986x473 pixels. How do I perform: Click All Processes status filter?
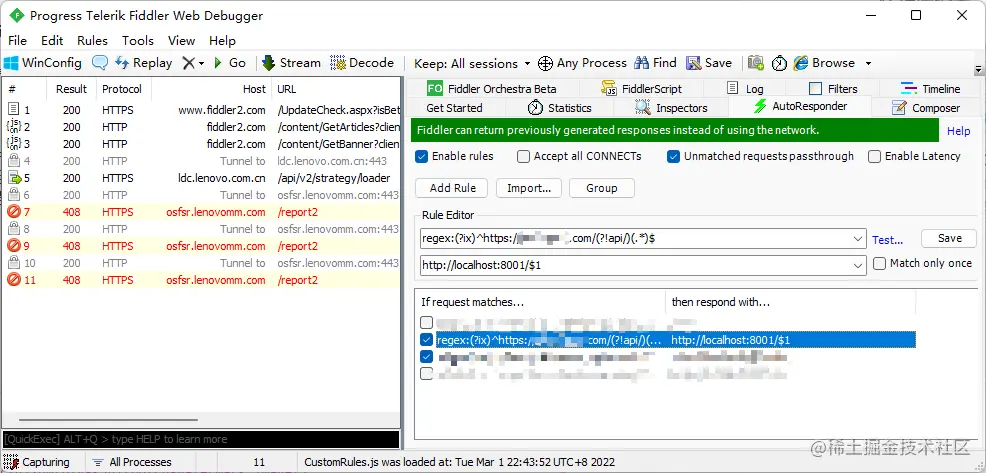click(132, 462)
